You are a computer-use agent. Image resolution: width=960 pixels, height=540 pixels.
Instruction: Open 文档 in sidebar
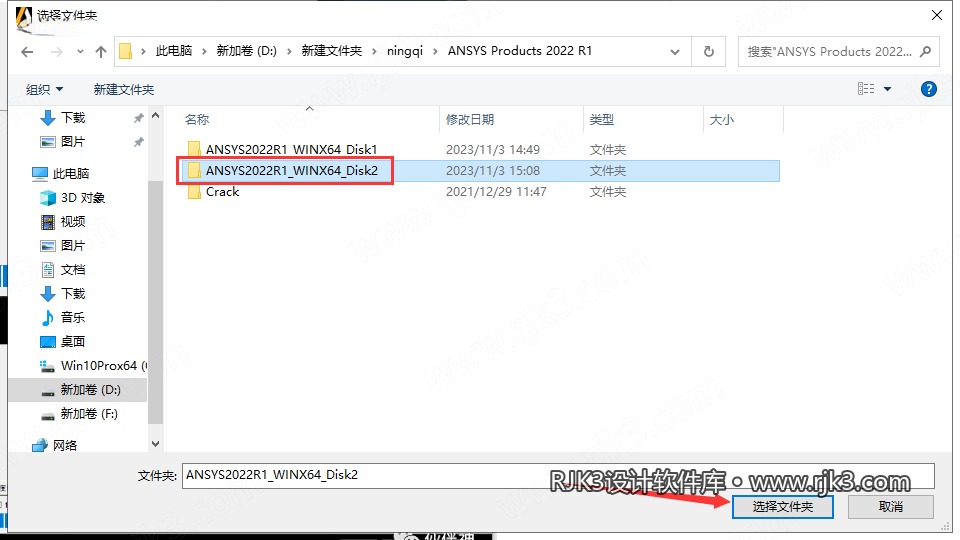pyautogui.click(x=73, y=269)
